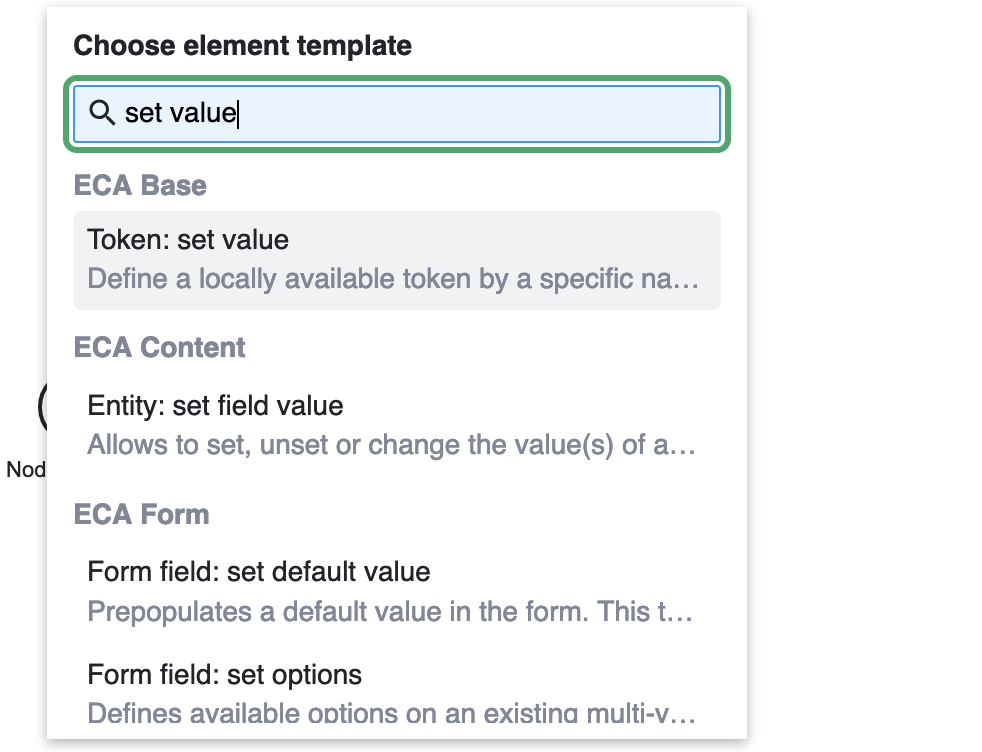Click empty canvas right of the popup
Viewport: 982px width, 752px height.
[860, 400]
